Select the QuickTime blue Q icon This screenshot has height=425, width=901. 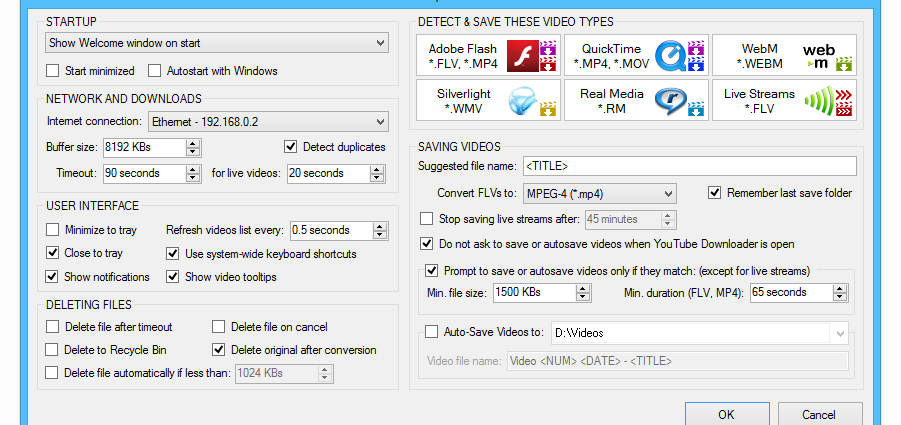[x=671, y=56]
